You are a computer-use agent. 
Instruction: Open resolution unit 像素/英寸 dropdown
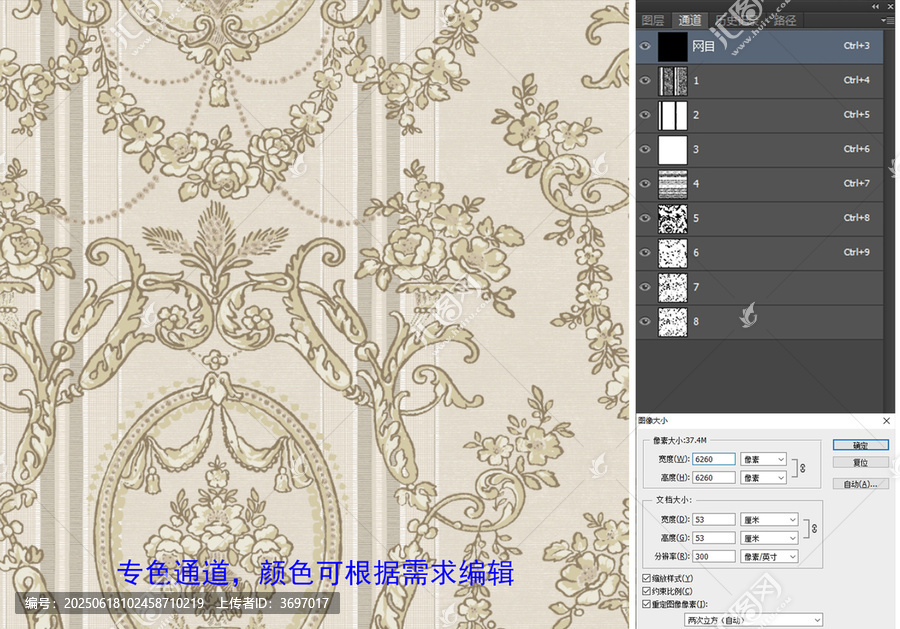point(769,556)
